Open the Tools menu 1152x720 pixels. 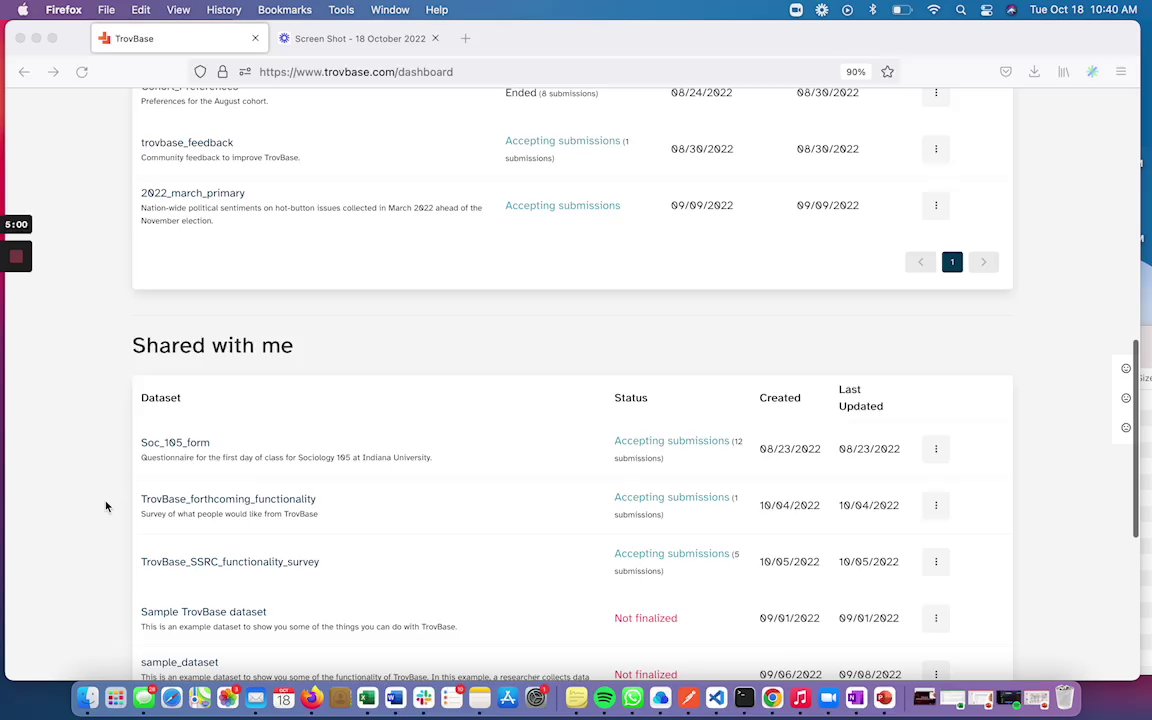341,10
